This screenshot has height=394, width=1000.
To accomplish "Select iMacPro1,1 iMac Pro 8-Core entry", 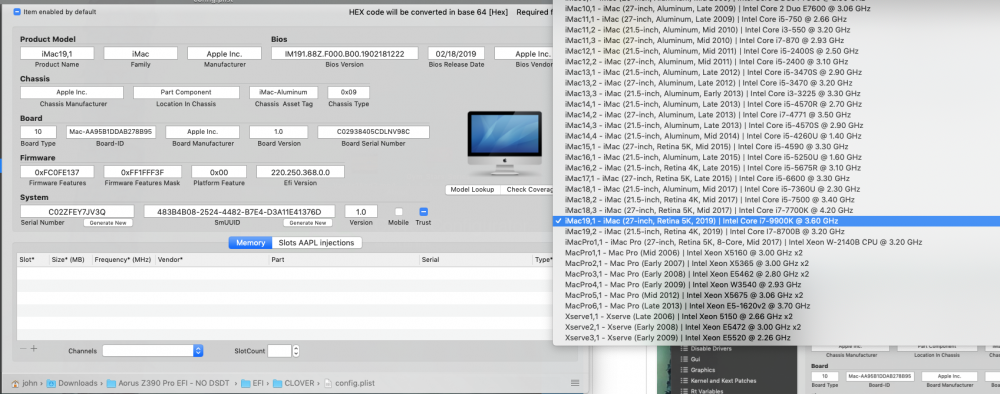I will 776,242.
